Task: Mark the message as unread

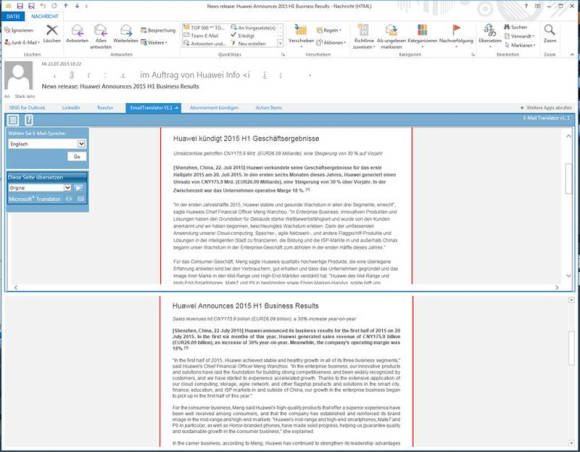Action: [x=391, y=30]
